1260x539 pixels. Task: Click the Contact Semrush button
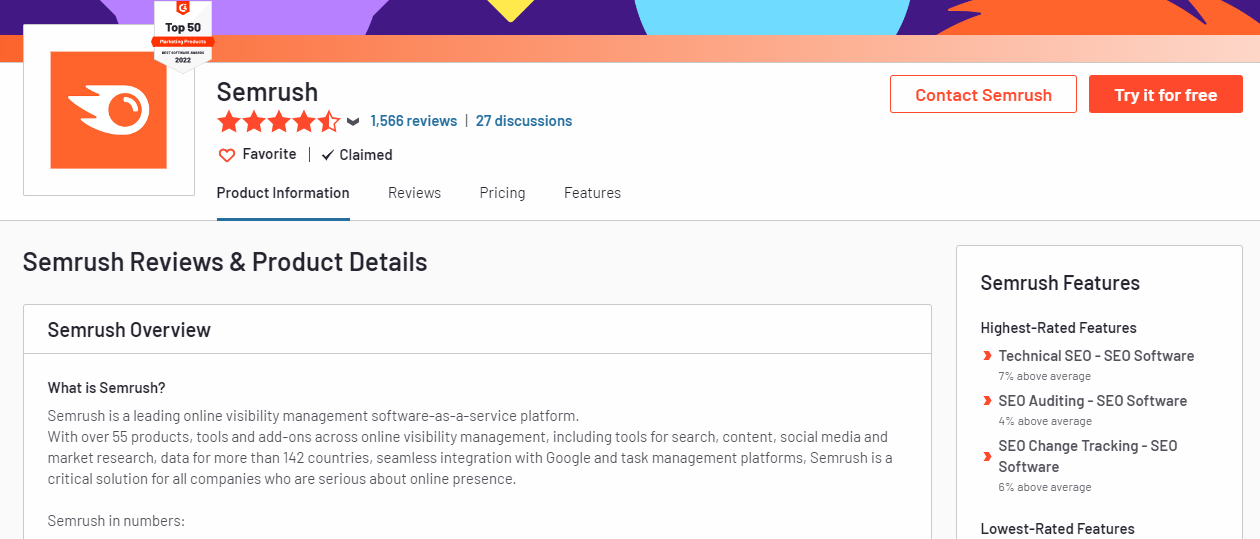983,95
